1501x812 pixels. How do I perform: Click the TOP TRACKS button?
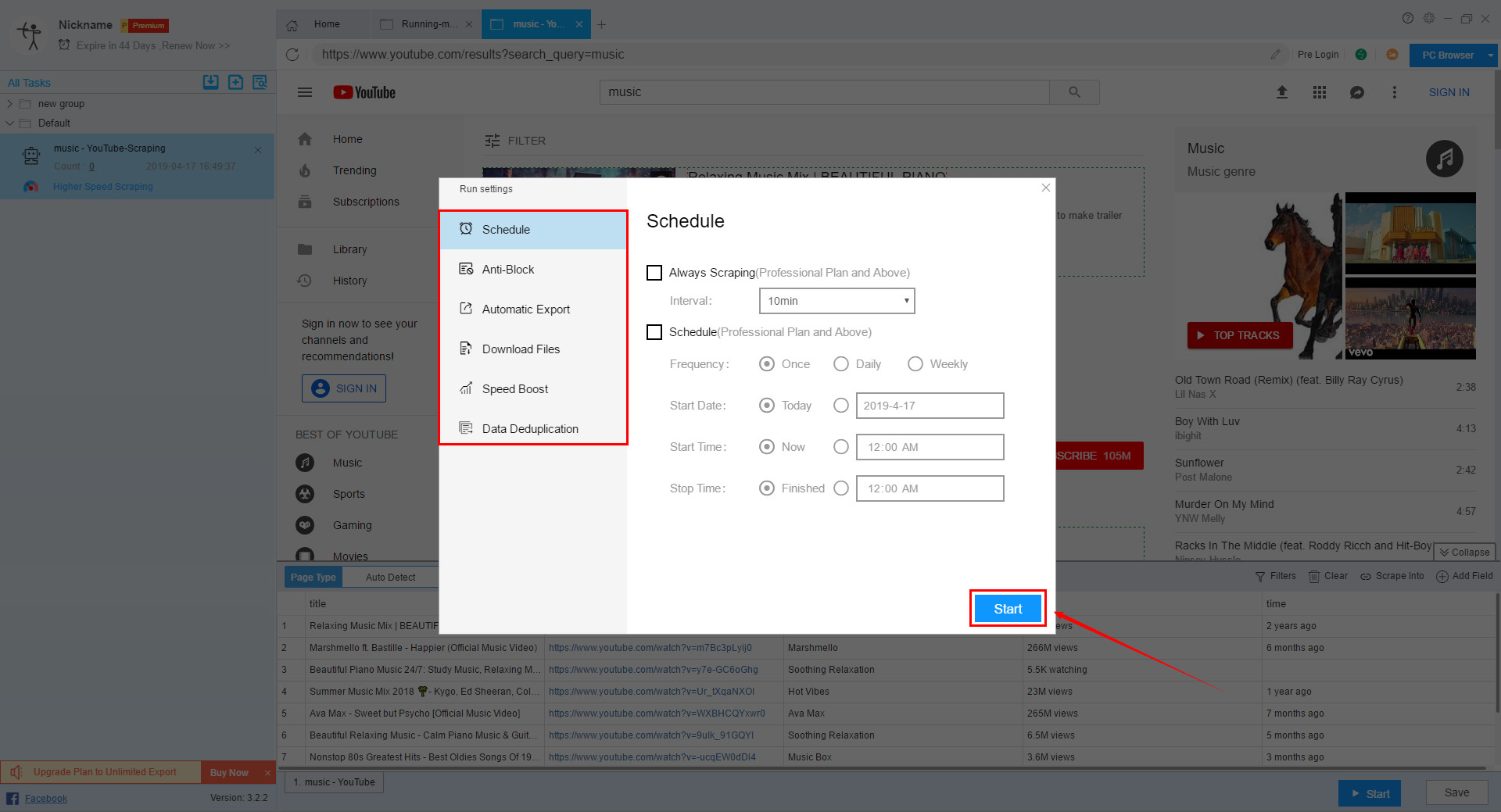pyautogui.click(x=1239, y=335)
